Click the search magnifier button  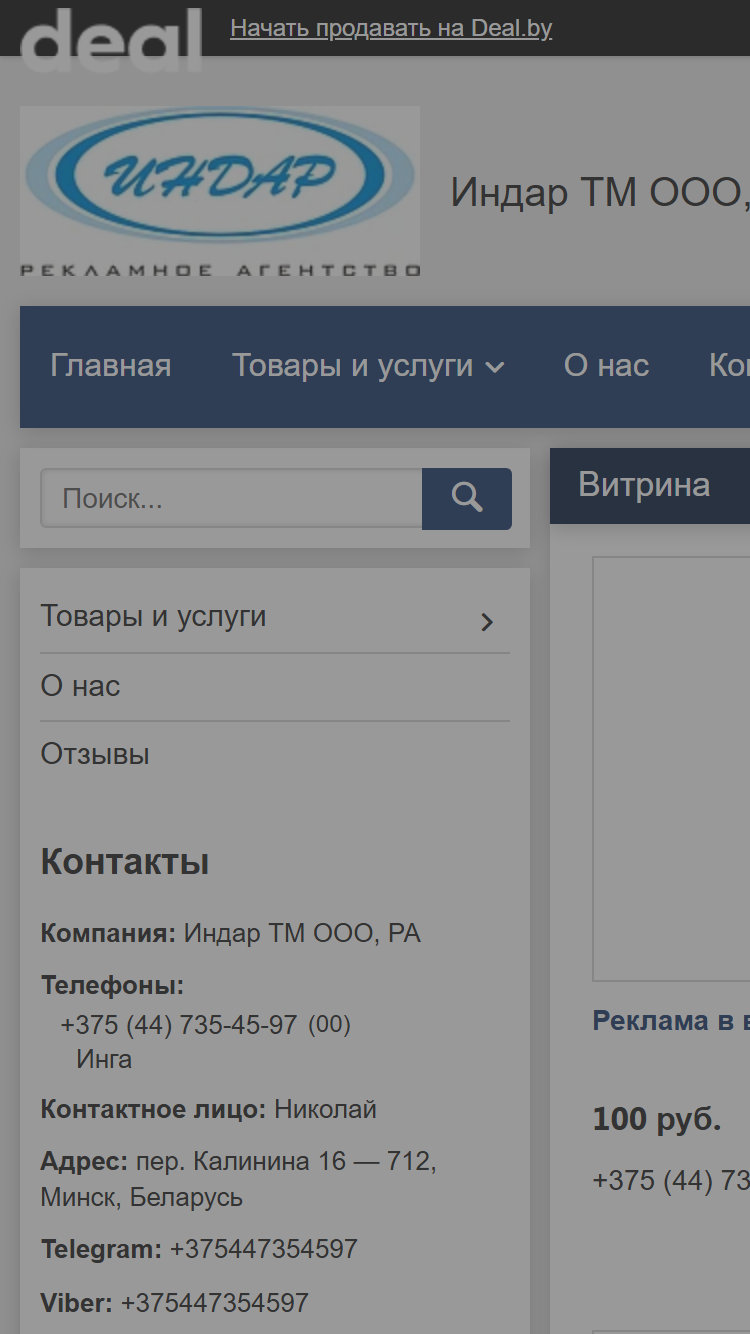[467, 499]
